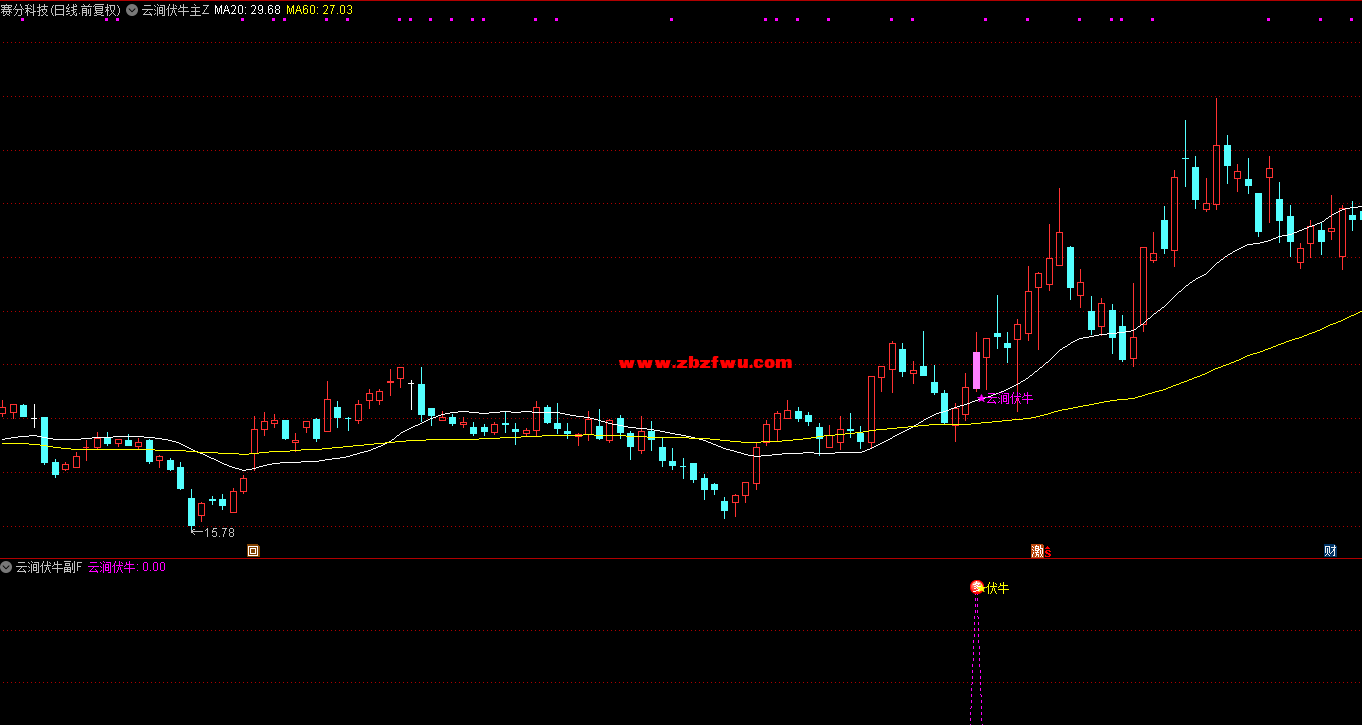Viewport: 1362px width, 725px height.
Task: Click the yellow MA60: 27.03 value label
Action: pos(319,10)
